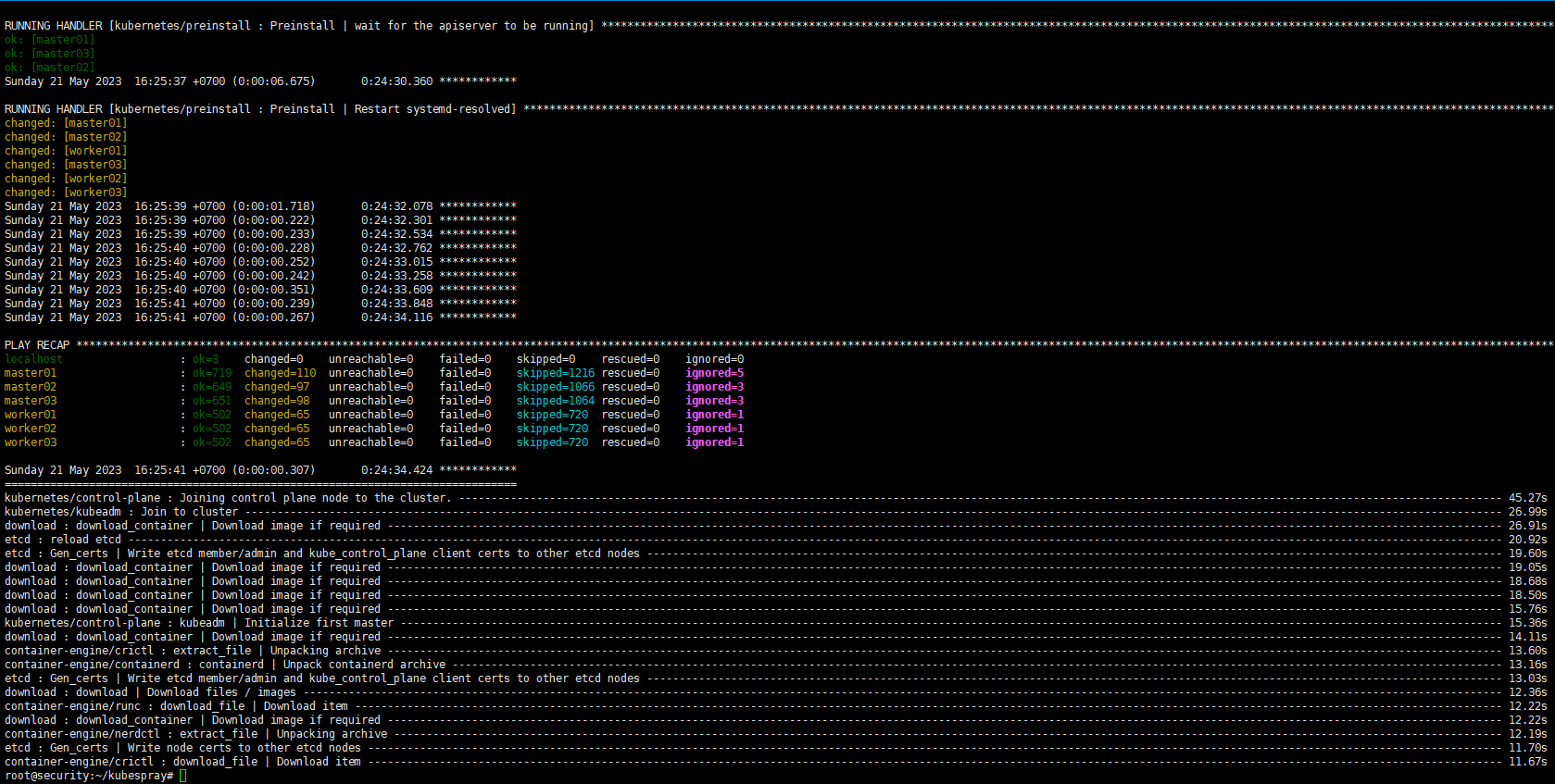Click changed=110 in the recap table
Image resolution: width=1555 pixels, height=784 pixels.
(x=280, y=373)
